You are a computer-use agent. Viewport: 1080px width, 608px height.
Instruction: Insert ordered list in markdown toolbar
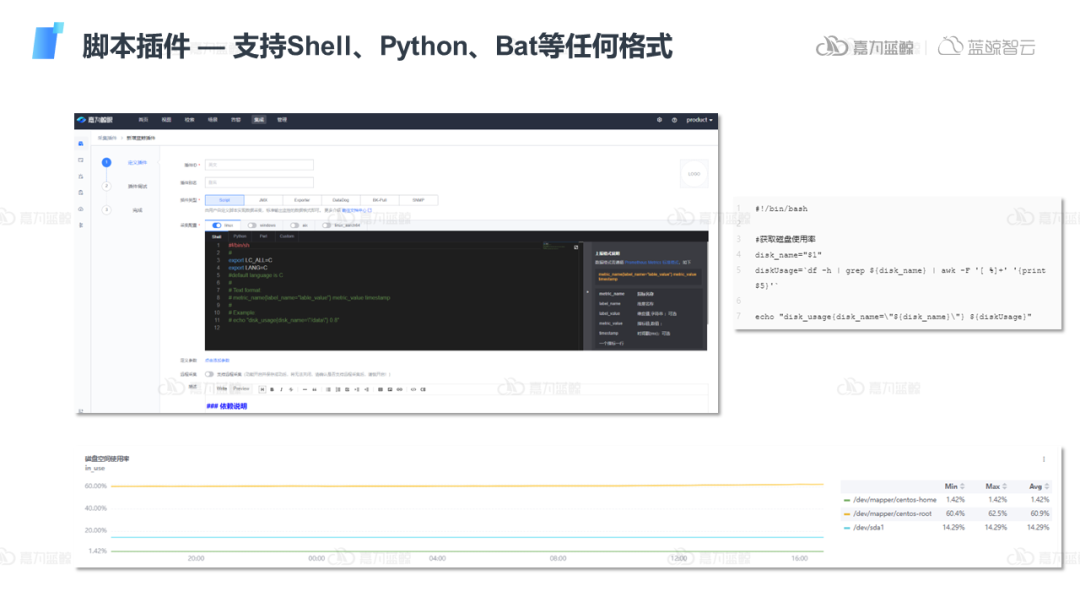338,389
